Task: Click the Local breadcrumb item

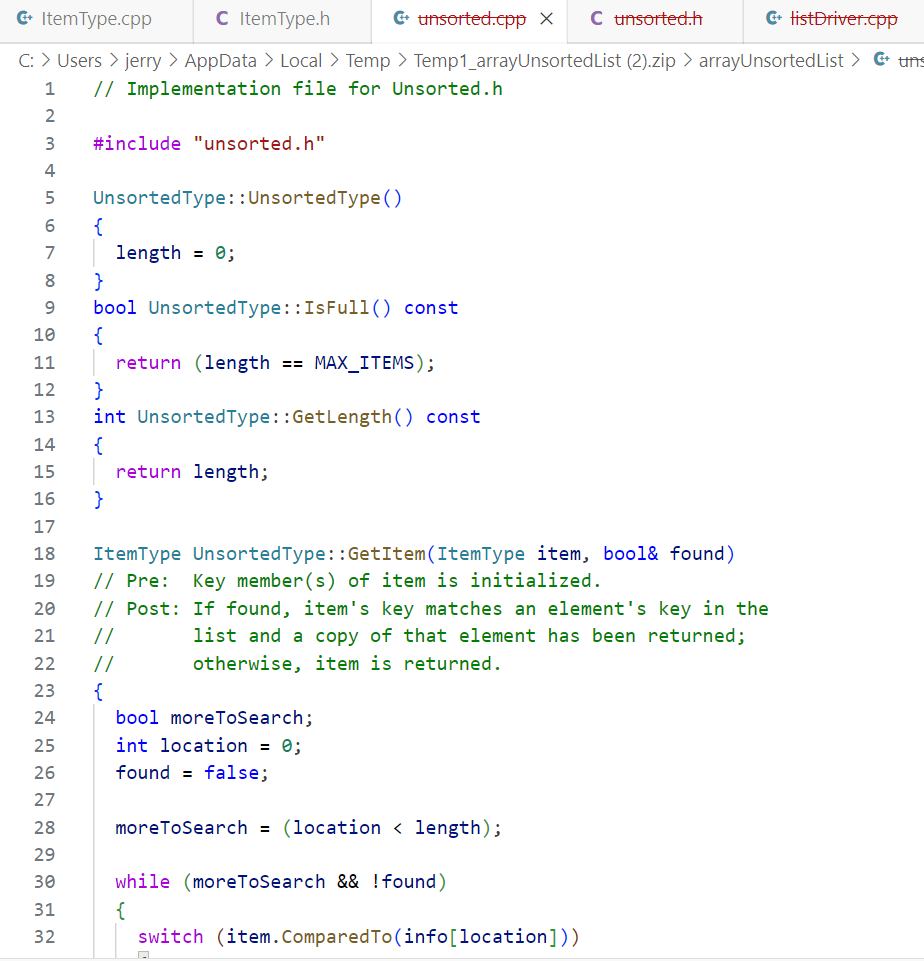Action: [x=301, y=60]
